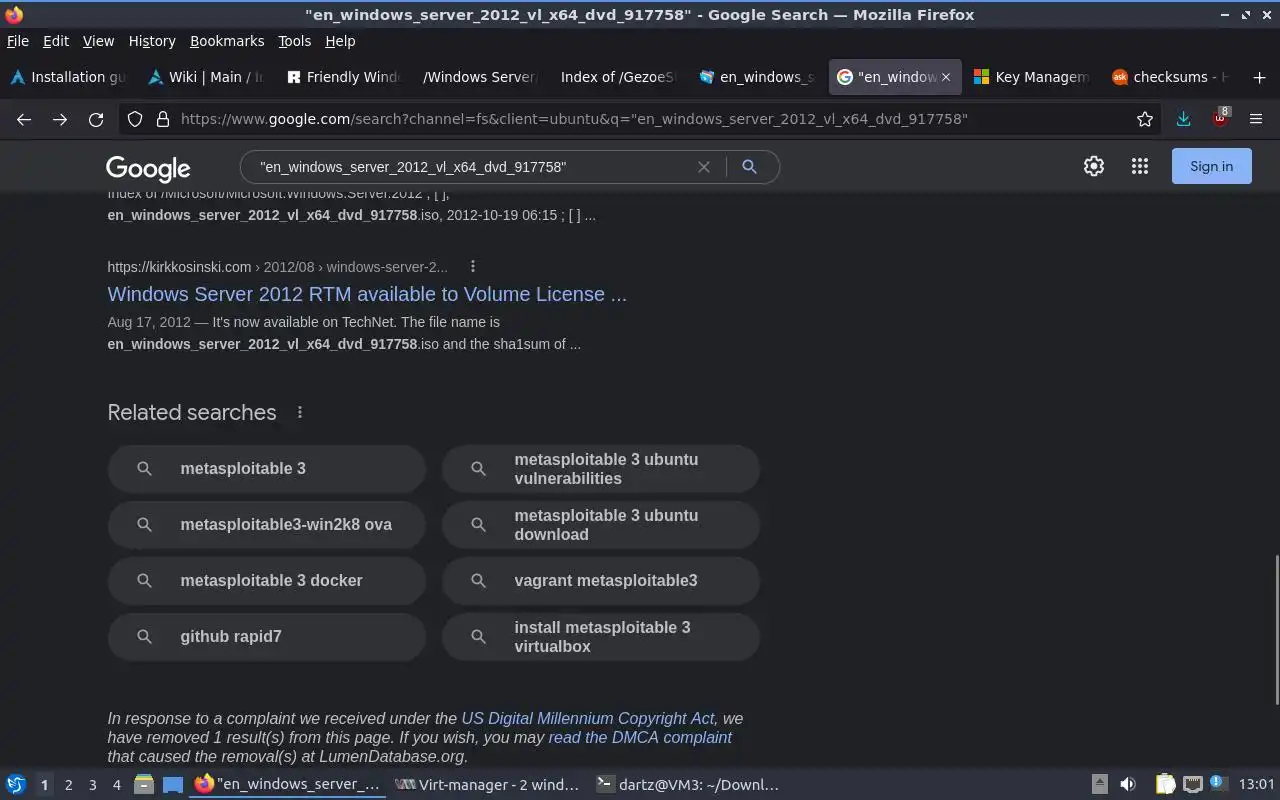Search related: metasploitable 3 ubuntu download
The height and width of the screenshot is (800, 1280).
601,524
